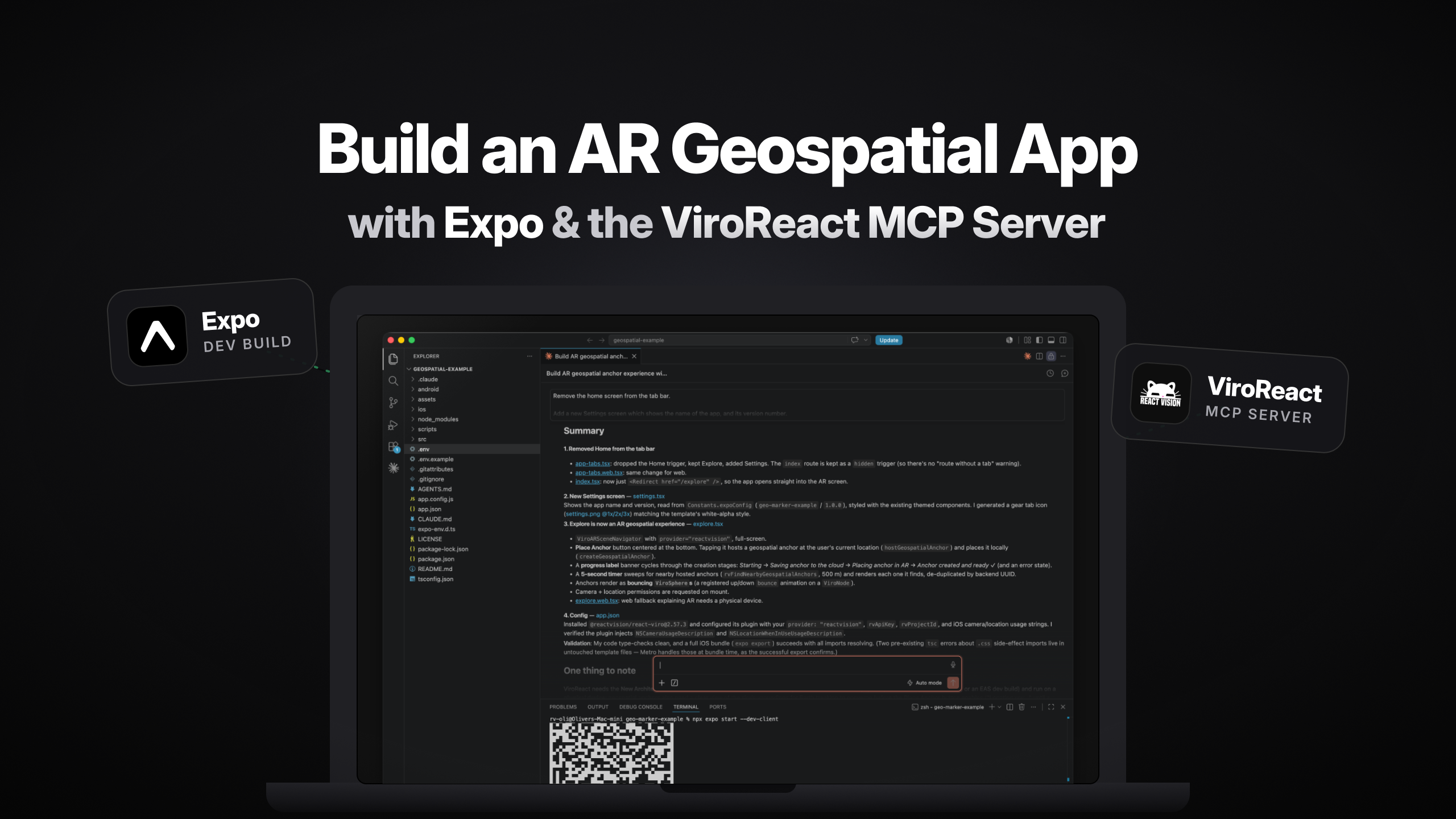Click the Customize Layout icon
The width and height of the screenshot is (1456, 819).
[x=1027, y=340]
